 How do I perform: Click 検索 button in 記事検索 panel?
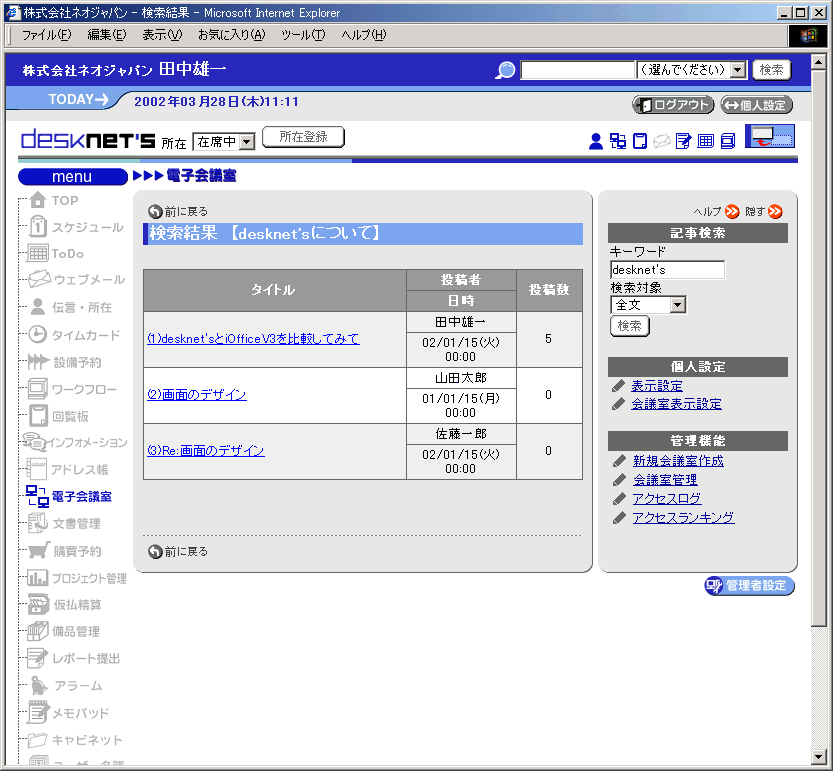coord(630,325)
